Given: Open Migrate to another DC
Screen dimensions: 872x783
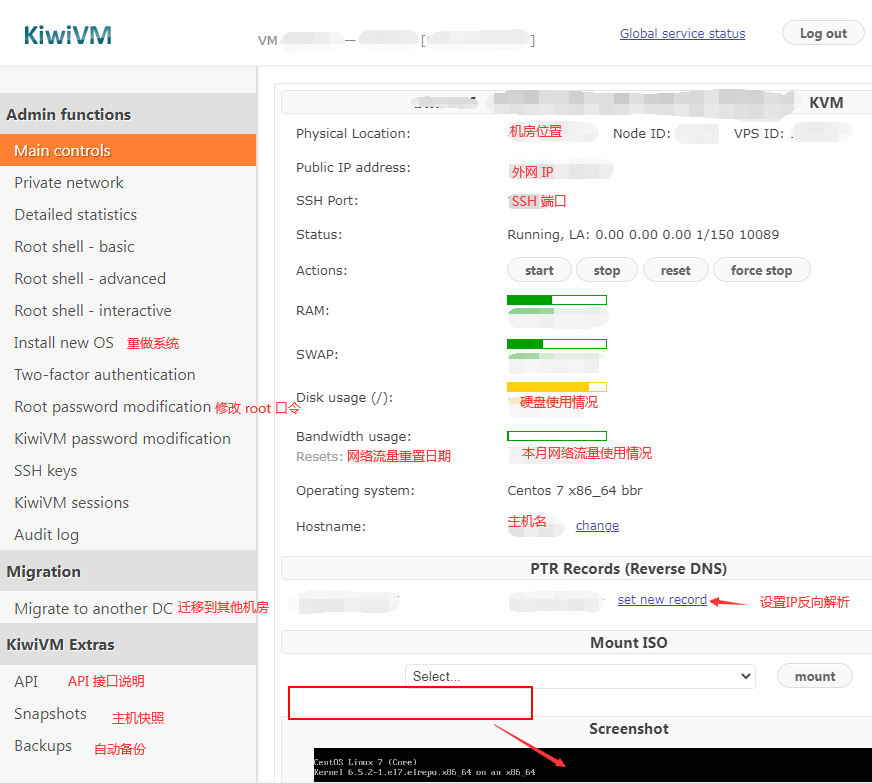Looking at the screenshot, I should (94, 608).
